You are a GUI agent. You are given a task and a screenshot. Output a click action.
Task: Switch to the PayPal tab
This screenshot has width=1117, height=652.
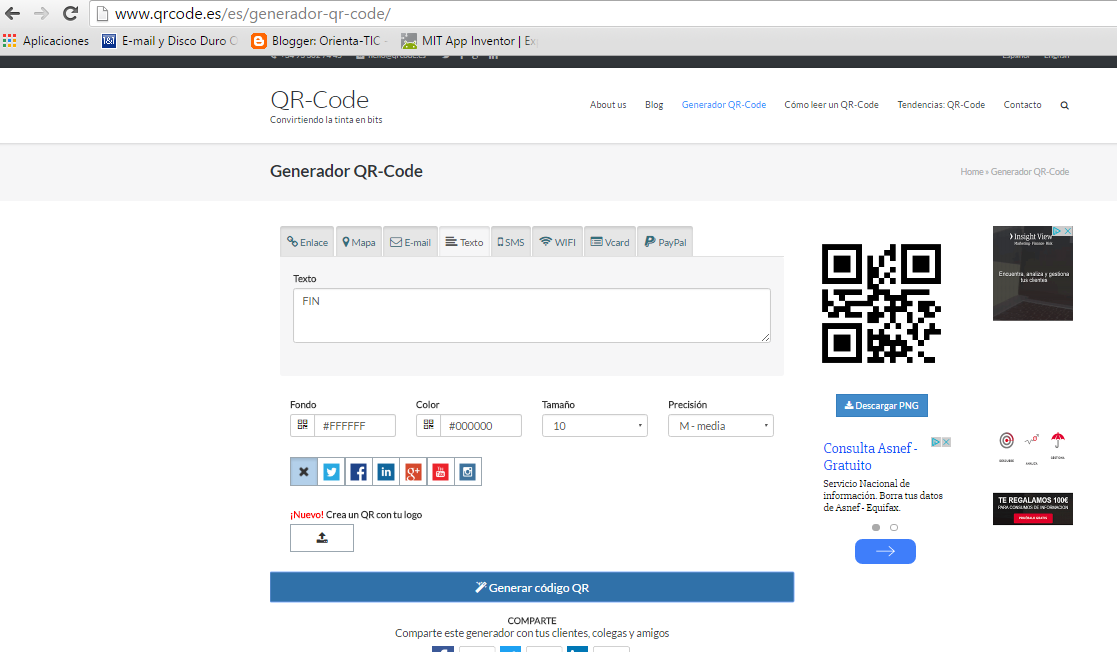pyautogui.click(x=665, y=242)
